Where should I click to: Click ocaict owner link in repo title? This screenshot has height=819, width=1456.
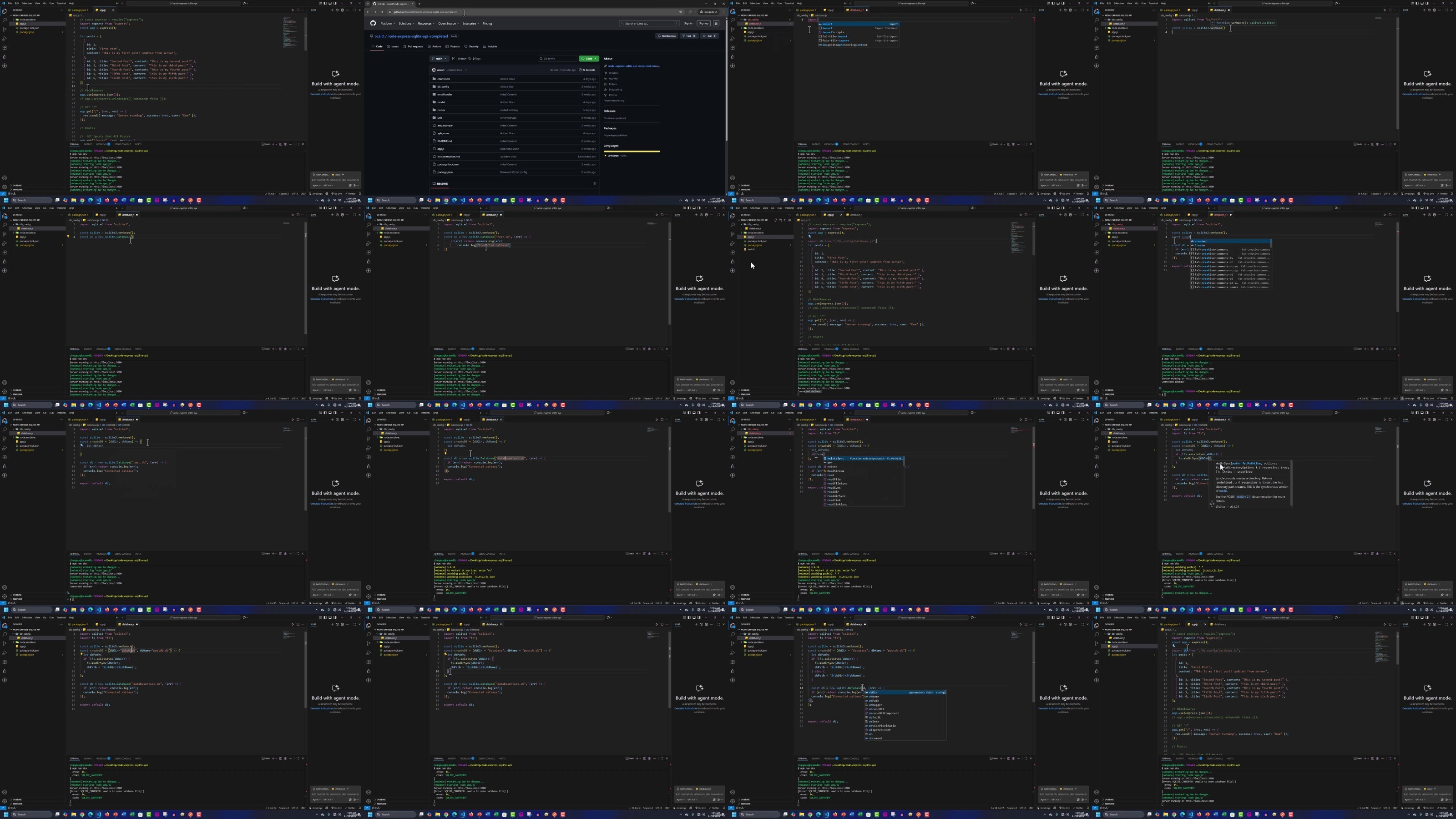380,36
